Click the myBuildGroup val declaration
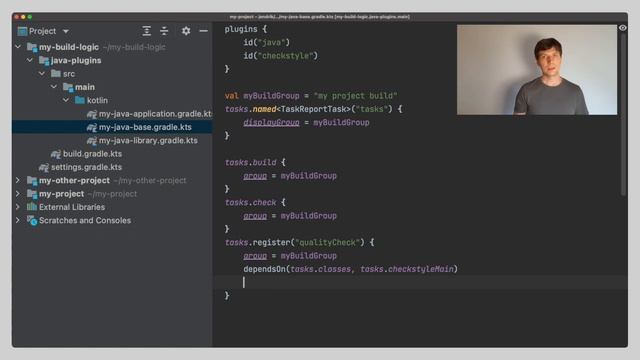 (271, 96)
